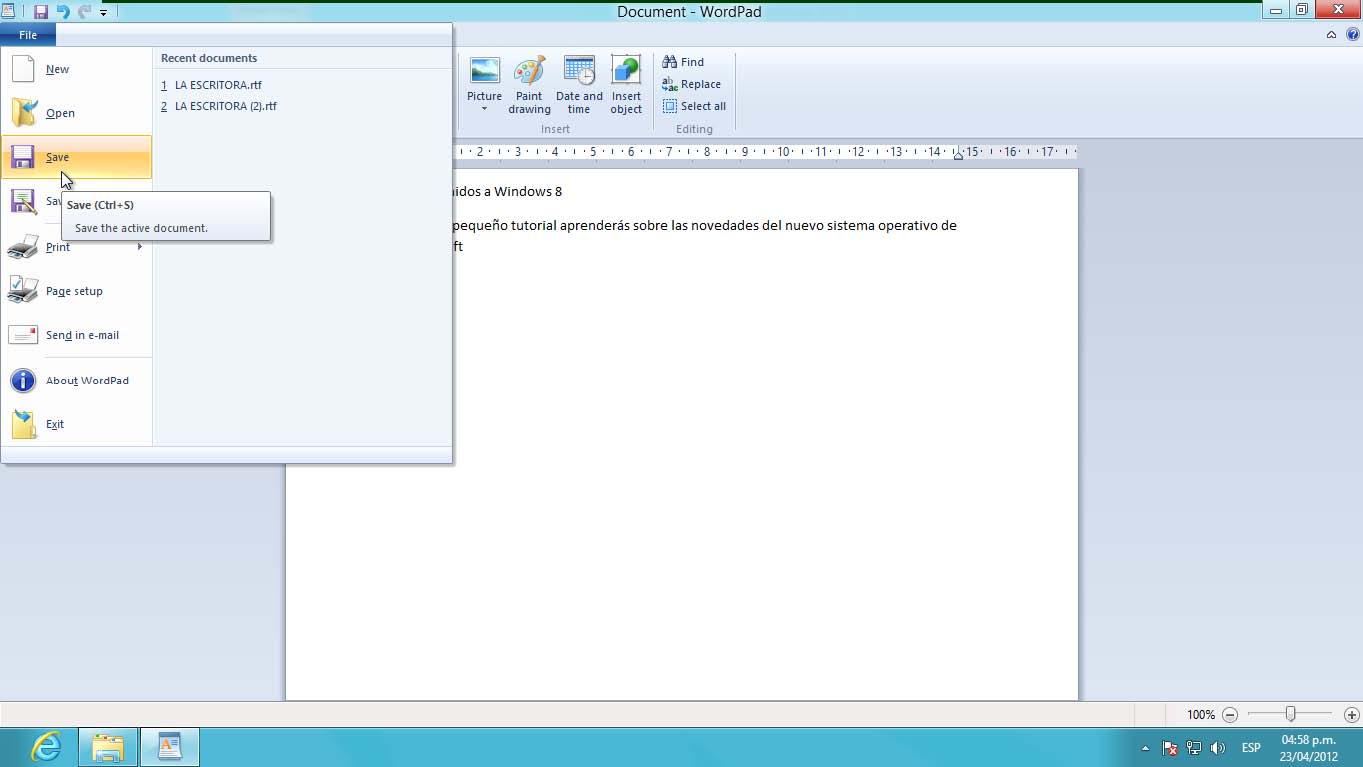Open Customize Quick Access Toolbar dropdown
The width and height of the screenshot is (1363, 767).
[x=103, y=13]
